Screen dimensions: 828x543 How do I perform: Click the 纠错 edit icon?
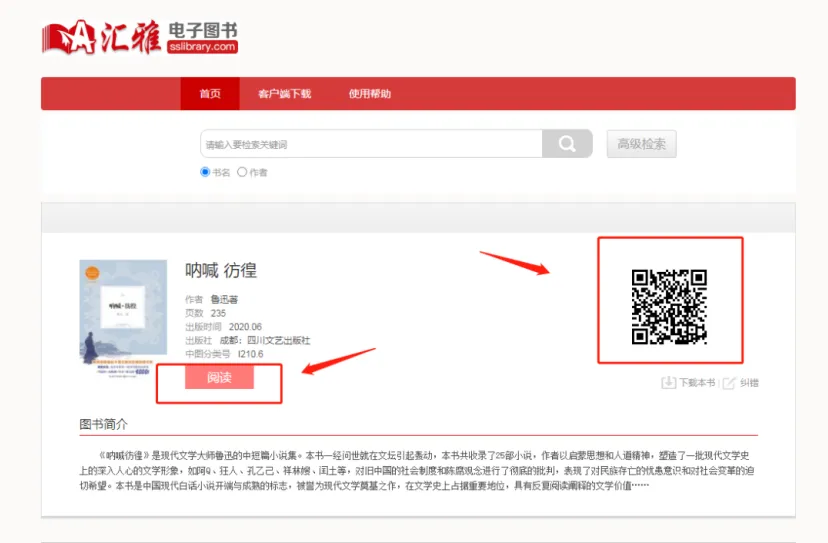coord(729,382)
